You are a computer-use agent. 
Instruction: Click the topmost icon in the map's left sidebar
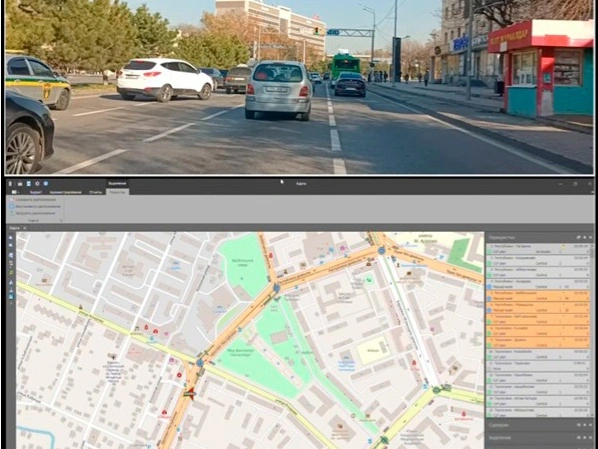[x=11, y=238]
